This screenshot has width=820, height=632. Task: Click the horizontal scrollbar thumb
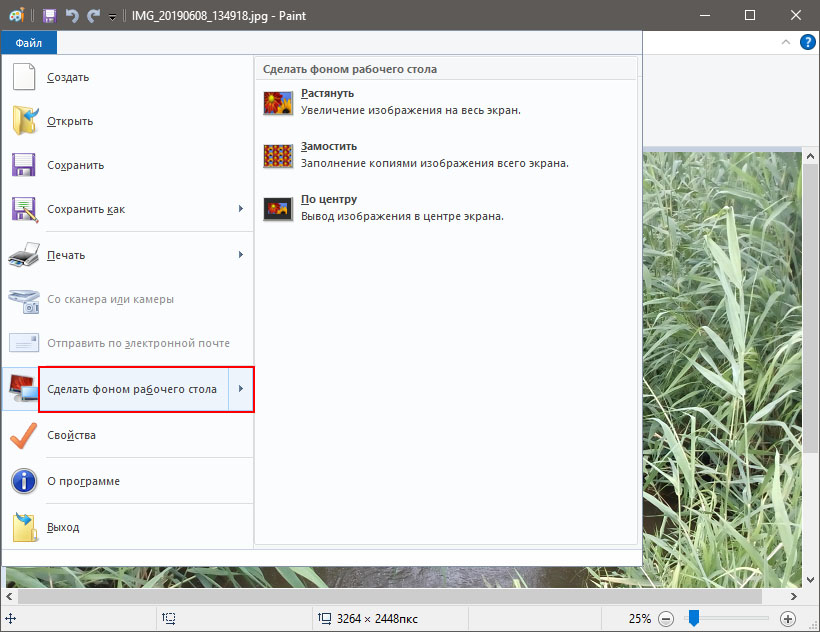pyautogui.click(x=390, y=596)
